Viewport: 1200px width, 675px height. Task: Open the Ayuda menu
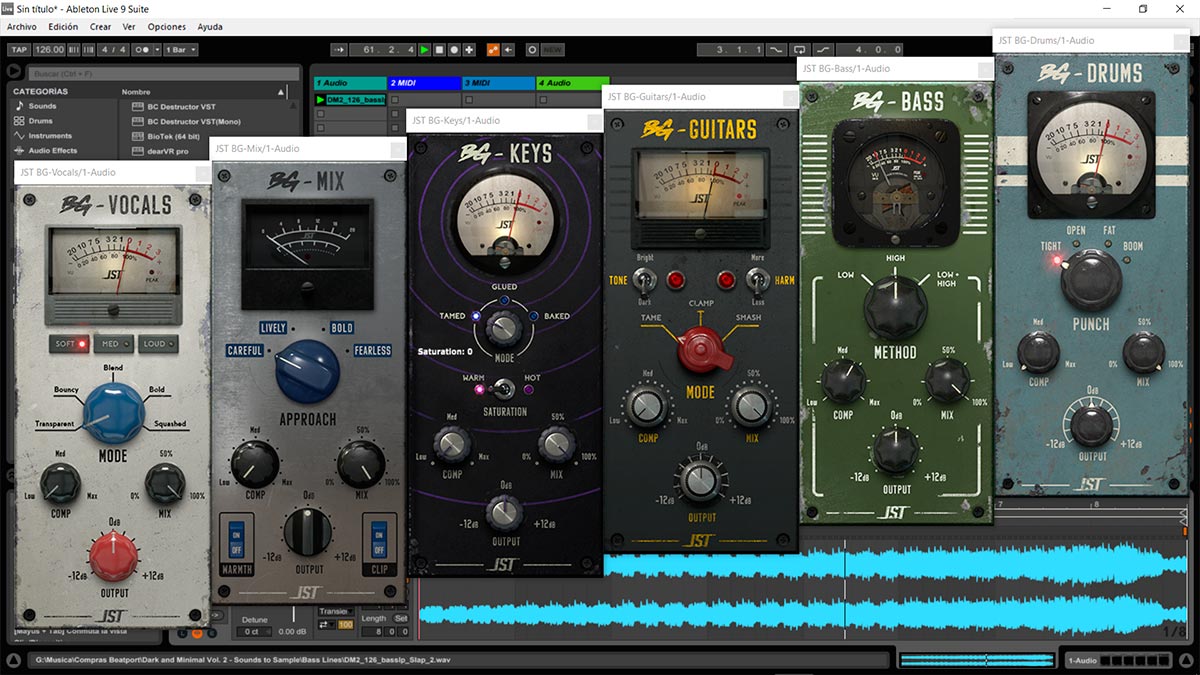[210, 27]
